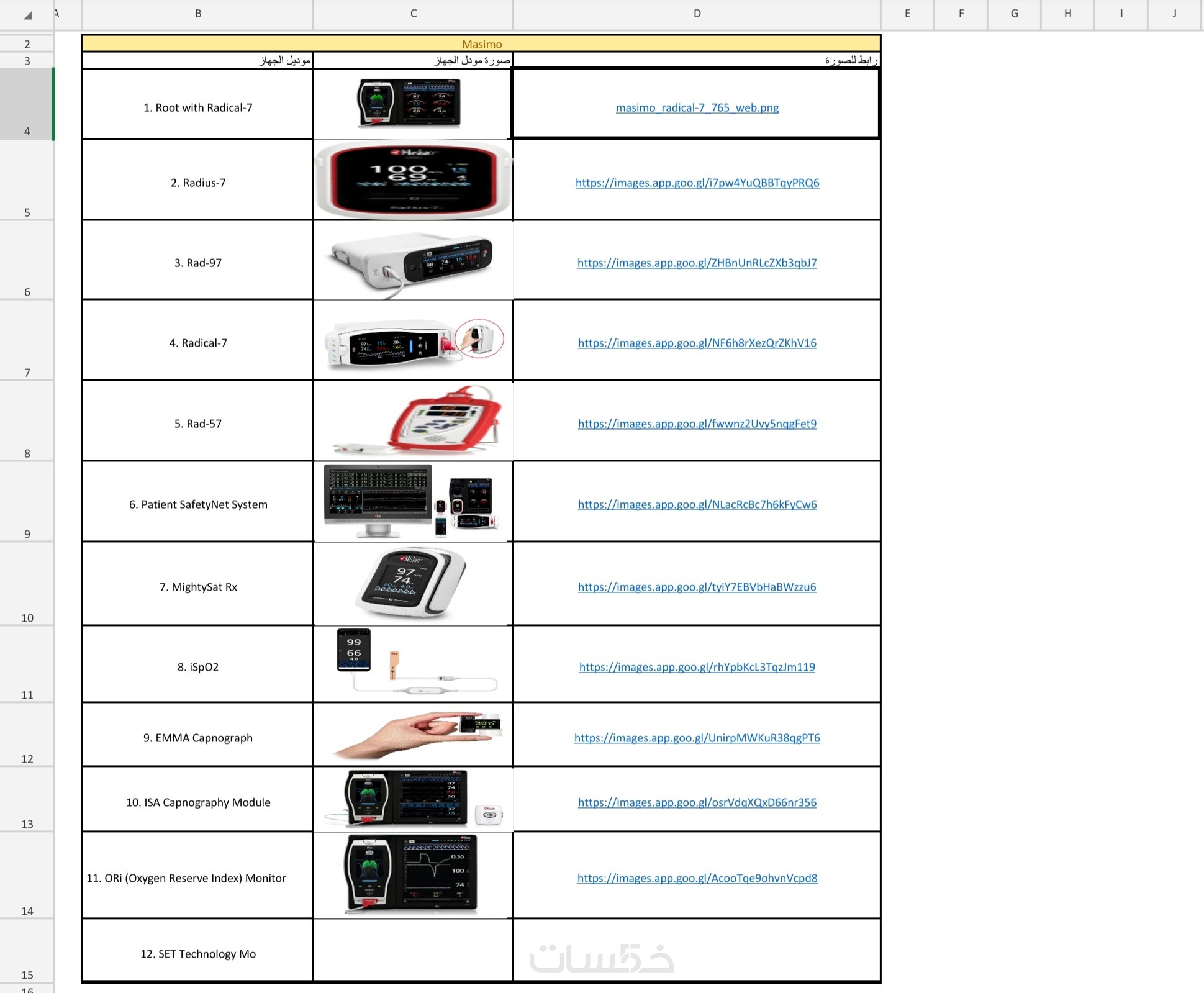Select the MightySat Rx oximeter picture
The image size is (1204, 993).
point(411,584)
